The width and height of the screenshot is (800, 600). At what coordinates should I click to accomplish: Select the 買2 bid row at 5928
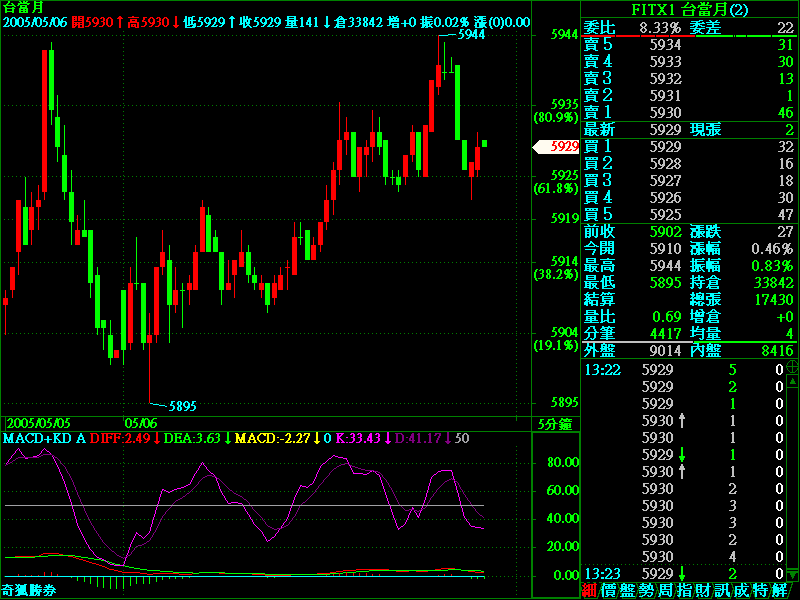(689, 163)
